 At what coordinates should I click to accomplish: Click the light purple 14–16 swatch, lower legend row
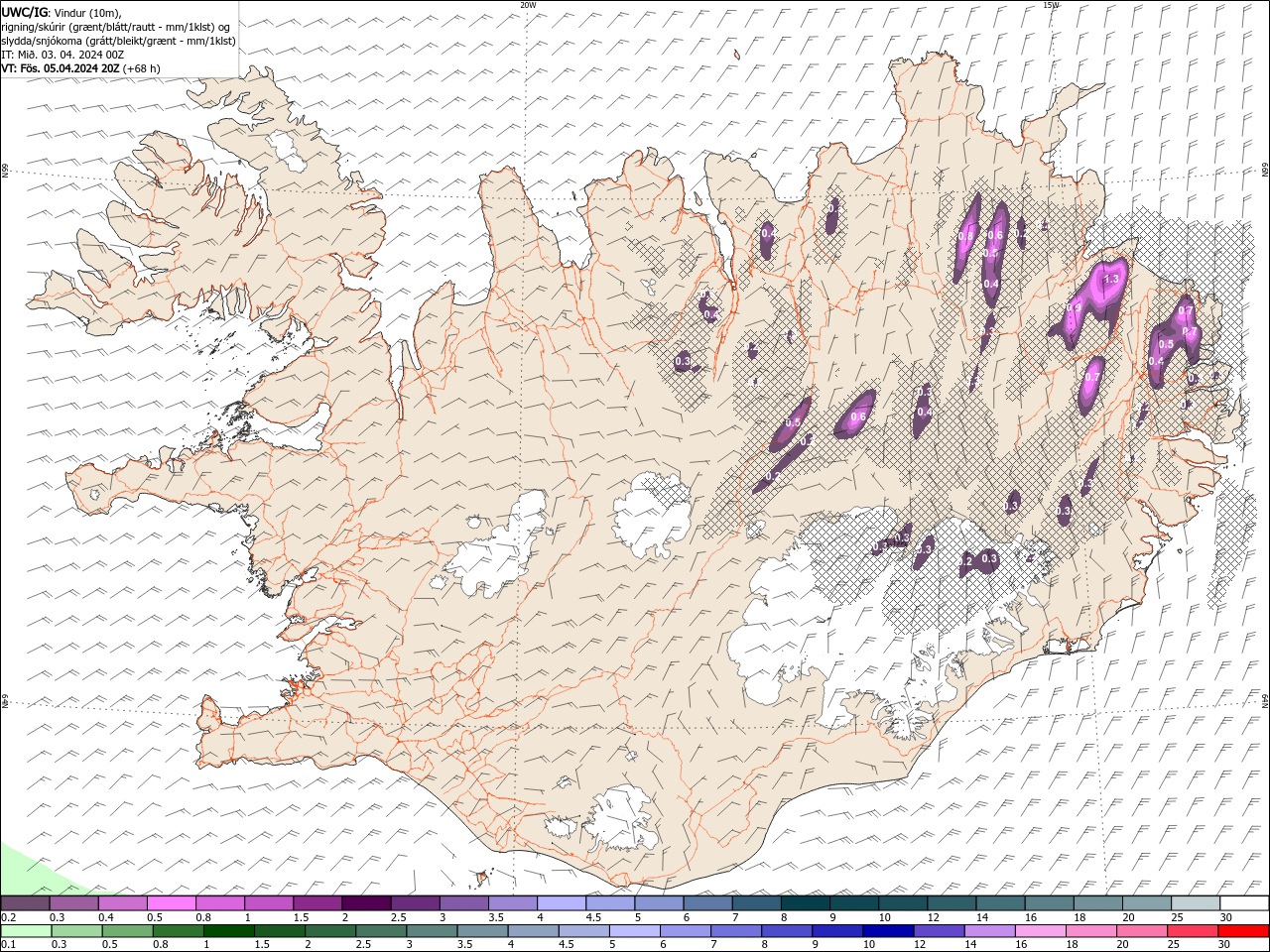(x=988, y=930)
